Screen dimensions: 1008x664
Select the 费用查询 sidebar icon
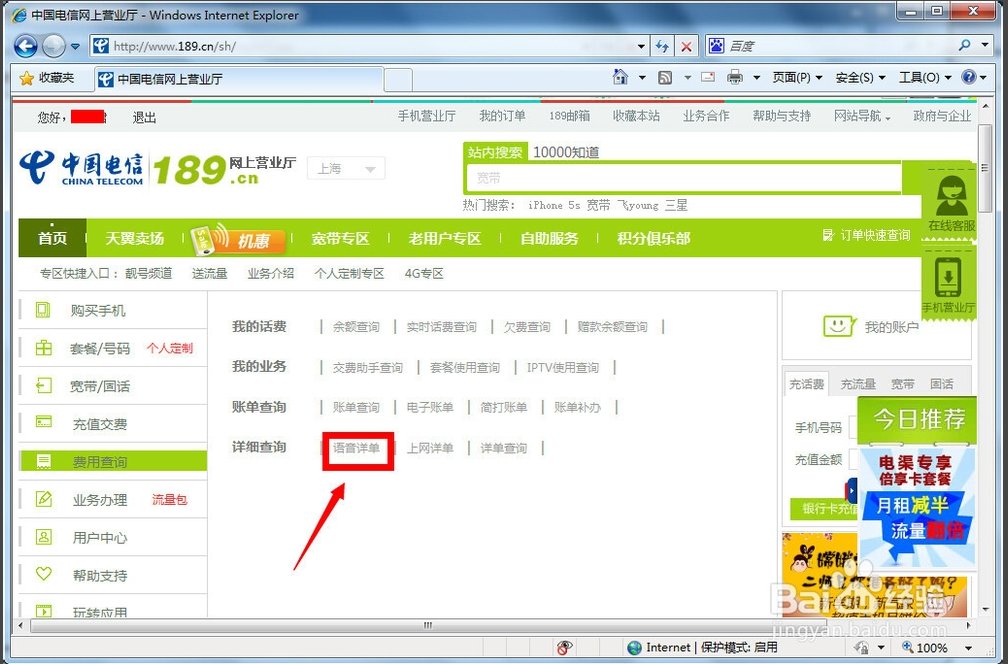point(43,460)
